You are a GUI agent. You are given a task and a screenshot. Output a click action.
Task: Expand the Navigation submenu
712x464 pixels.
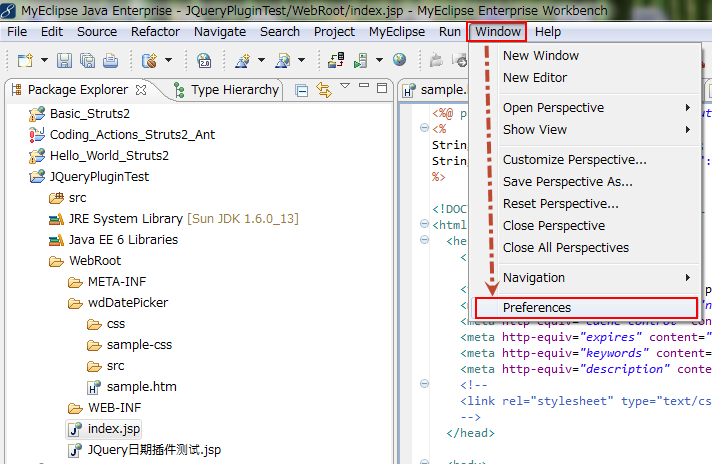point(585,277)
